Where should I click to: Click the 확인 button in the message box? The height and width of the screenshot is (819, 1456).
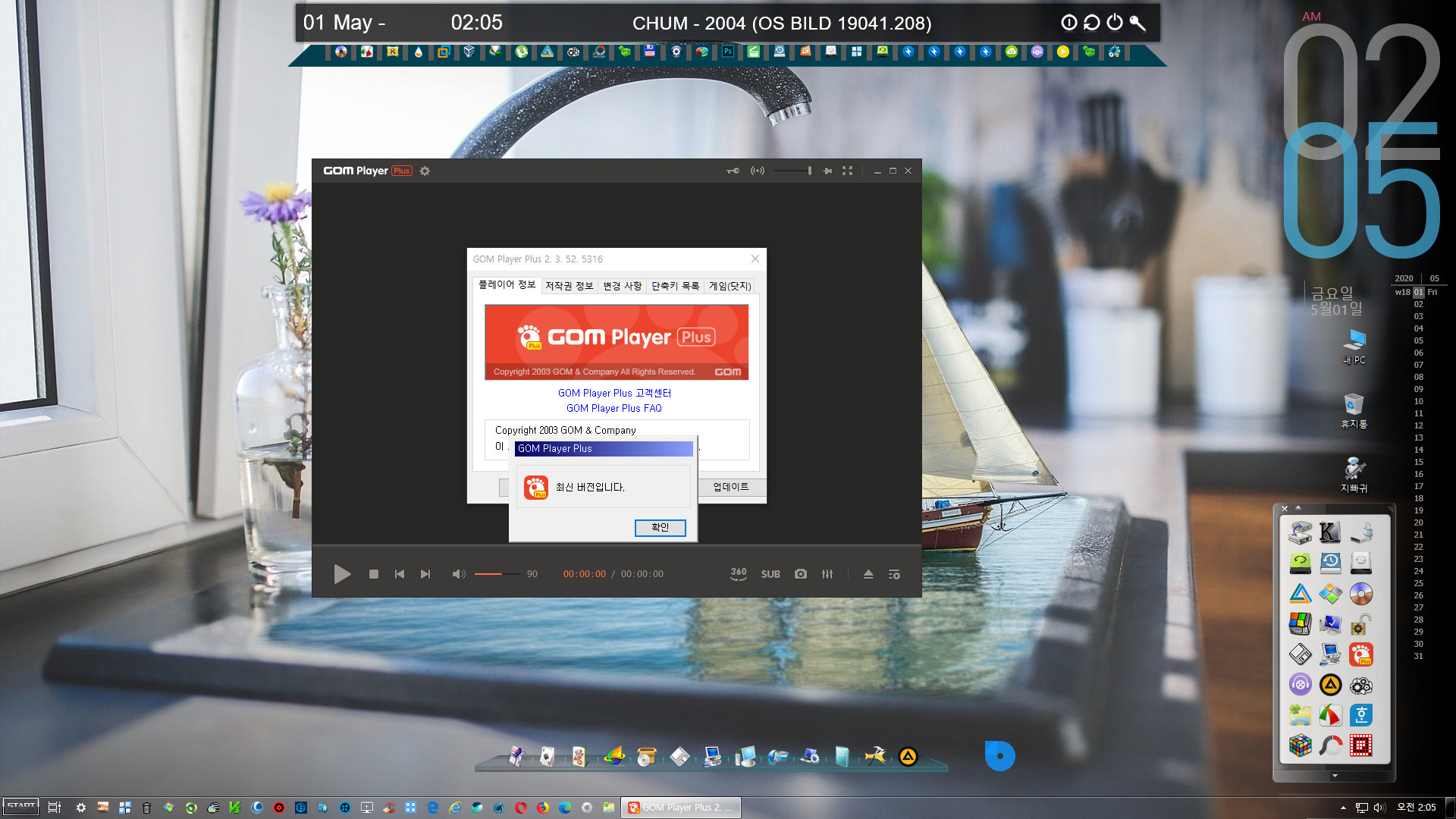tap(660, 527)
